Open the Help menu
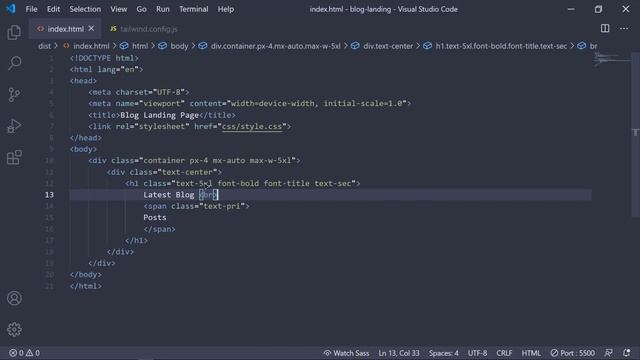The height and width of the screenshot is (360, 640). (x=226, y=9)
